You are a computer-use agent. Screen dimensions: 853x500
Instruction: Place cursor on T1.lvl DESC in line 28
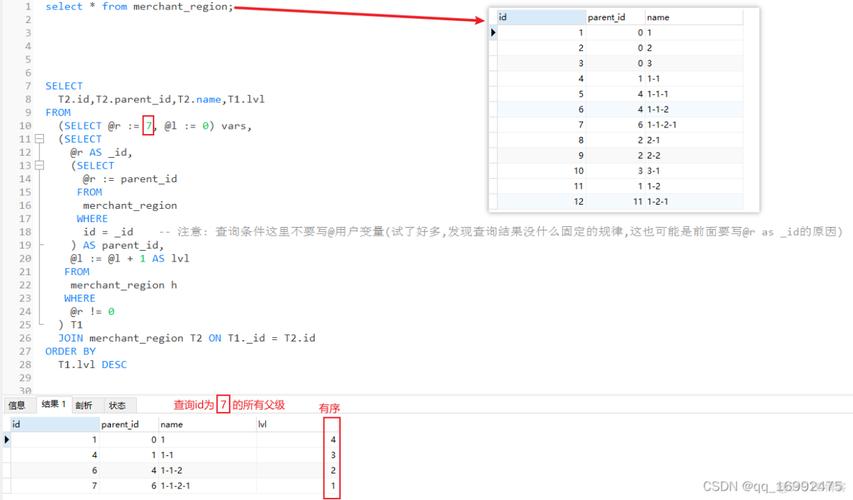click(92, 365)
